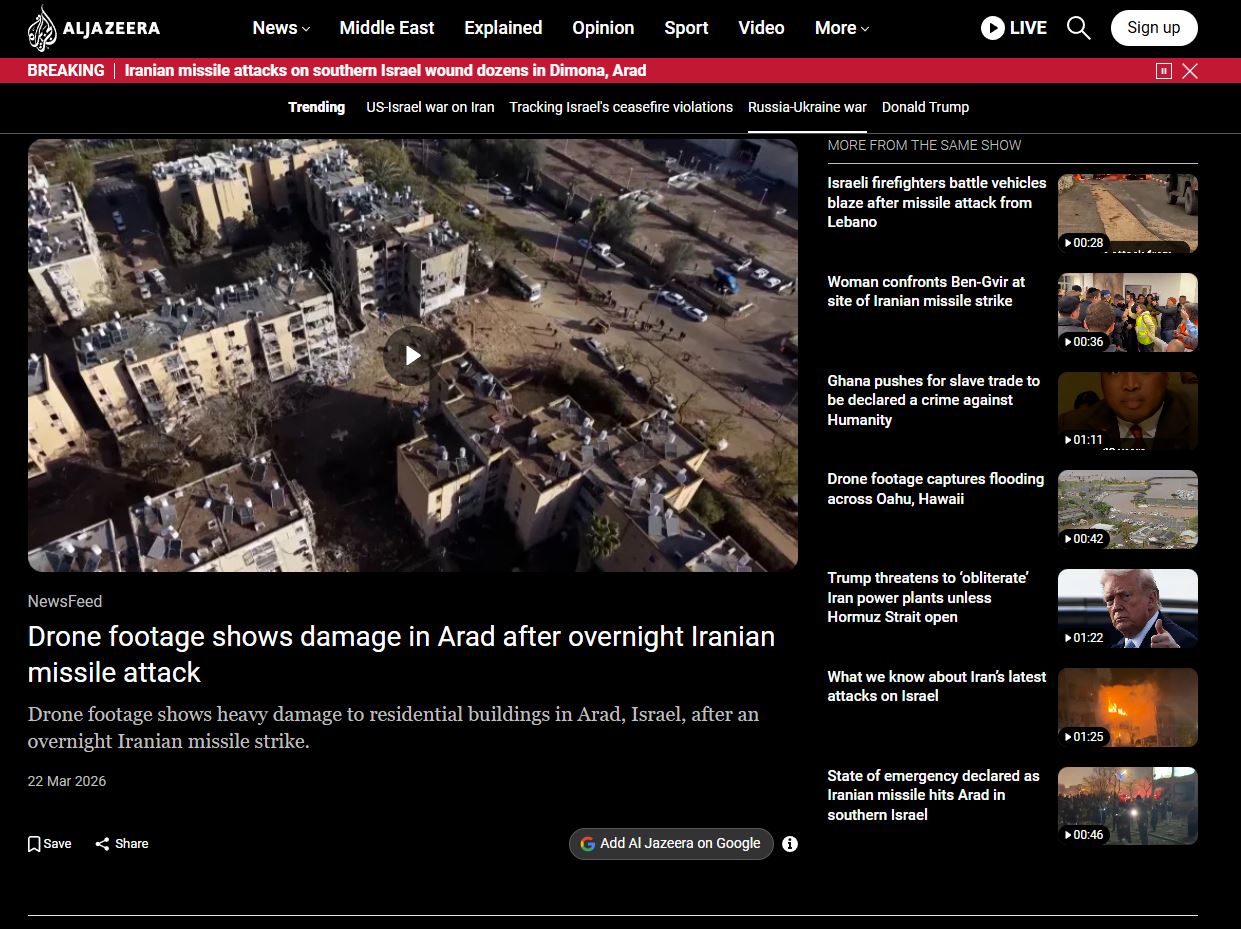Open Trump threatens to obliterate Iran story
The height and width of the screenshot is (929, 1241).
927,597
